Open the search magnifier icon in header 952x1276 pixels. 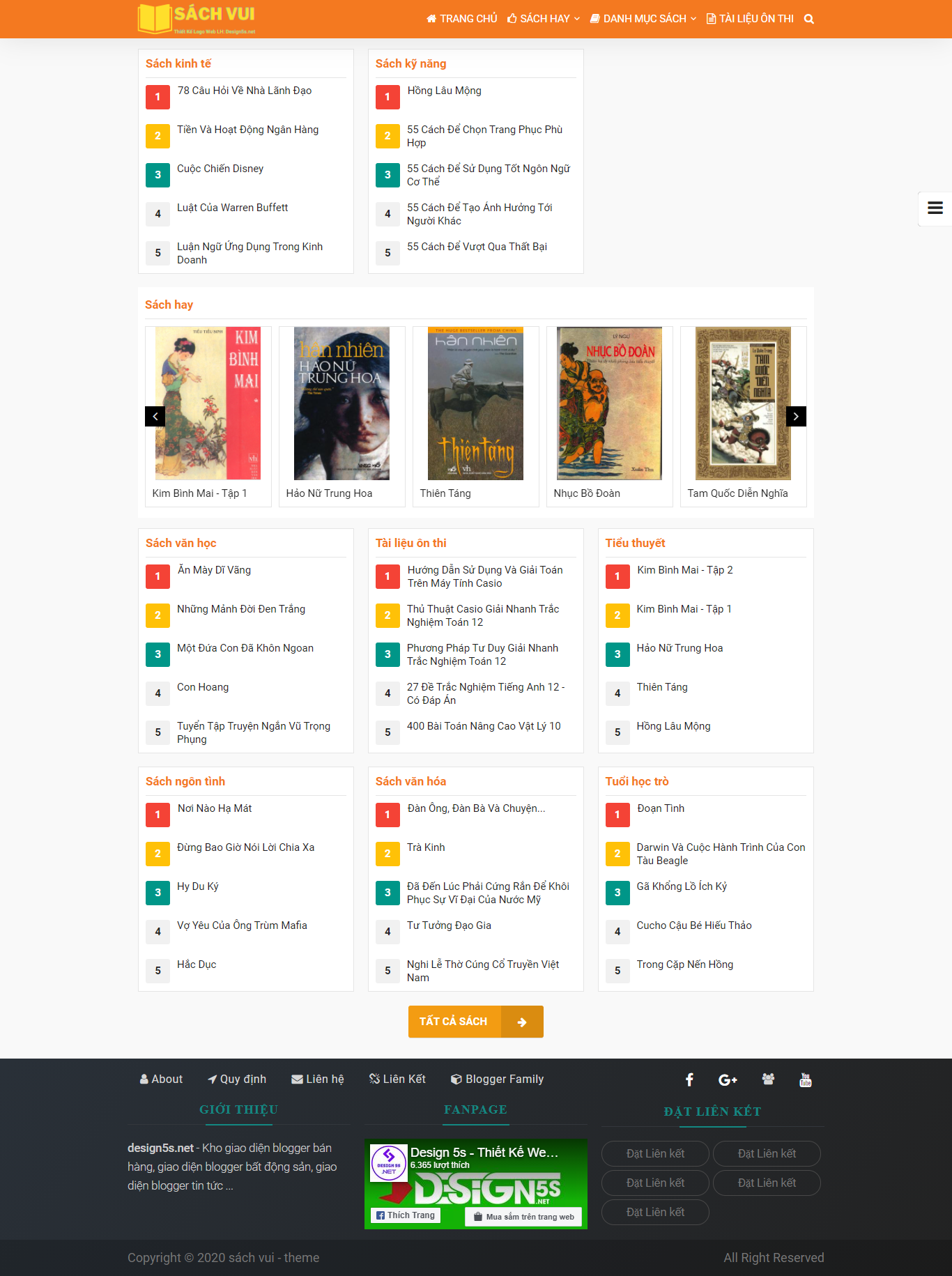point(809,19)
